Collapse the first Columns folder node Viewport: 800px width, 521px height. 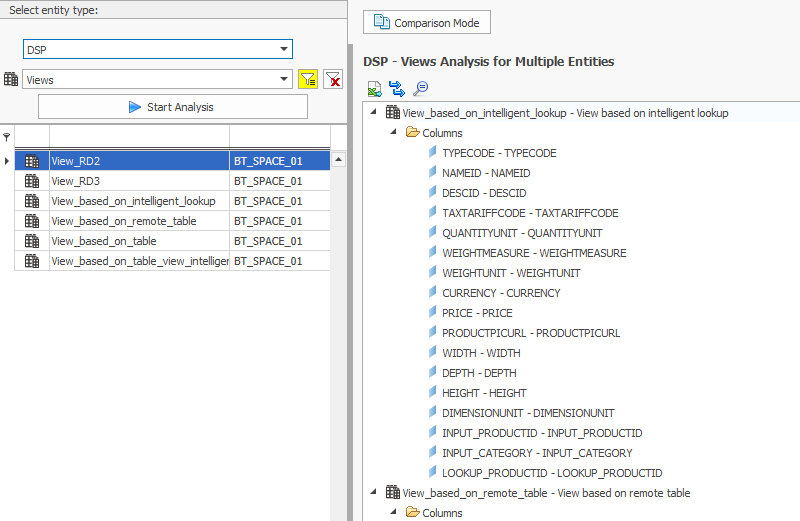tap(393, 132)
